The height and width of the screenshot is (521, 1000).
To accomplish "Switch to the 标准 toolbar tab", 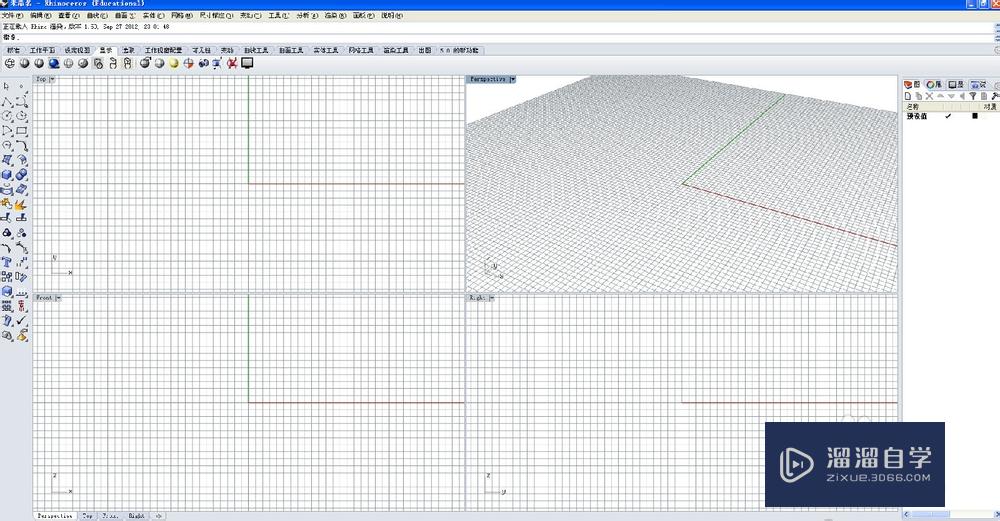I will pyautogui.click(x=13, y=50).
